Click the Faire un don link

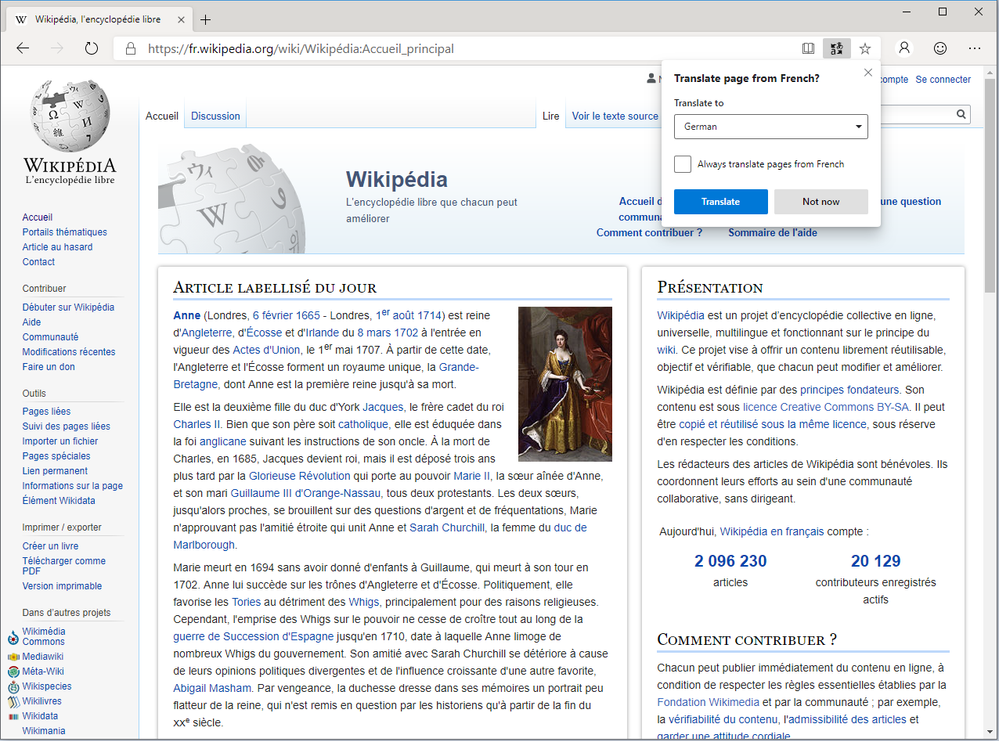click(48, 366)
